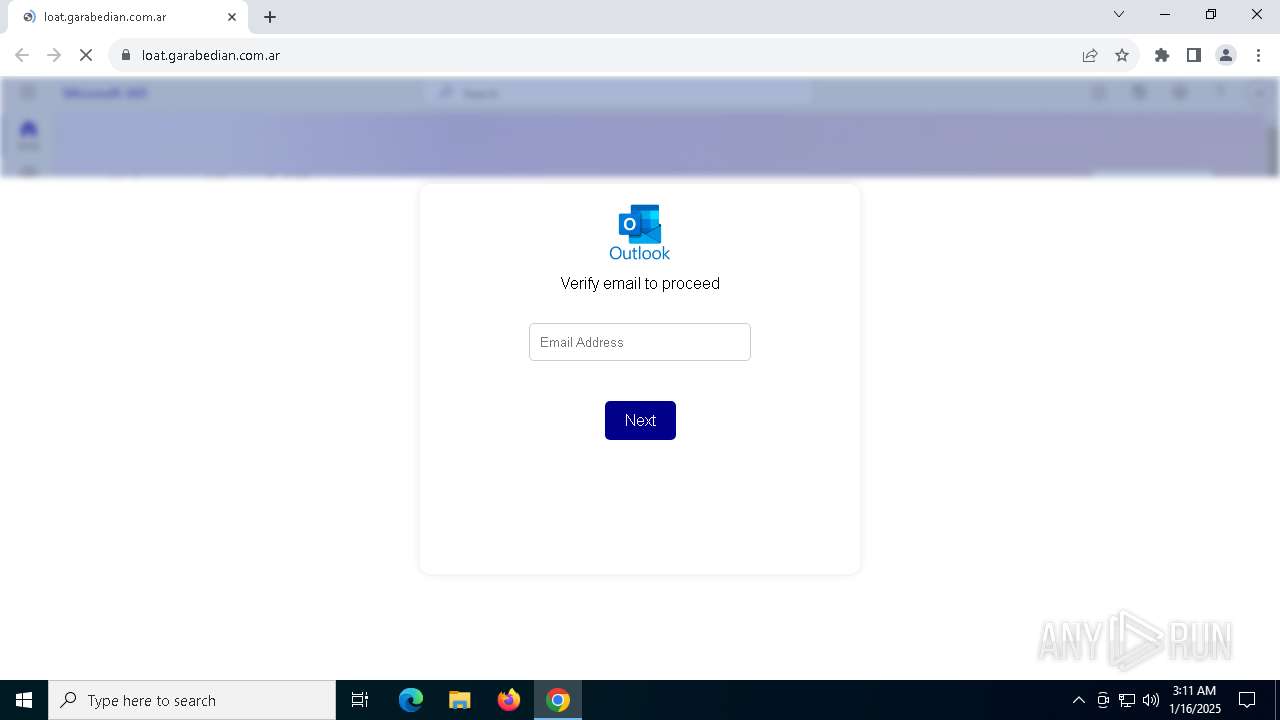Switch to Chrome taskbar icon

558,700
